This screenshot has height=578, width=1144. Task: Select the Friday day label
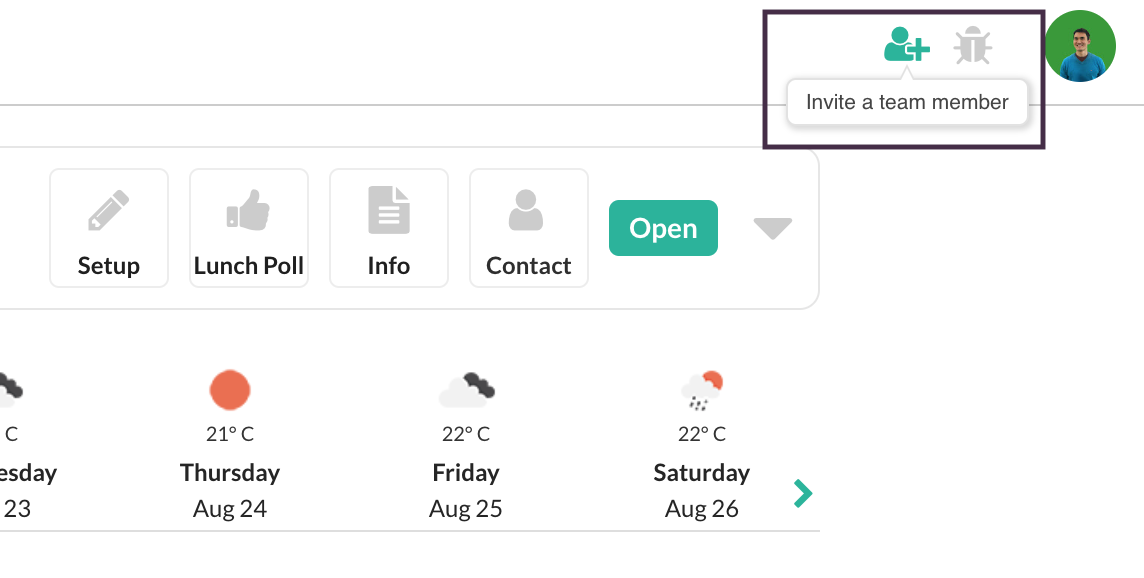[466, 472]
